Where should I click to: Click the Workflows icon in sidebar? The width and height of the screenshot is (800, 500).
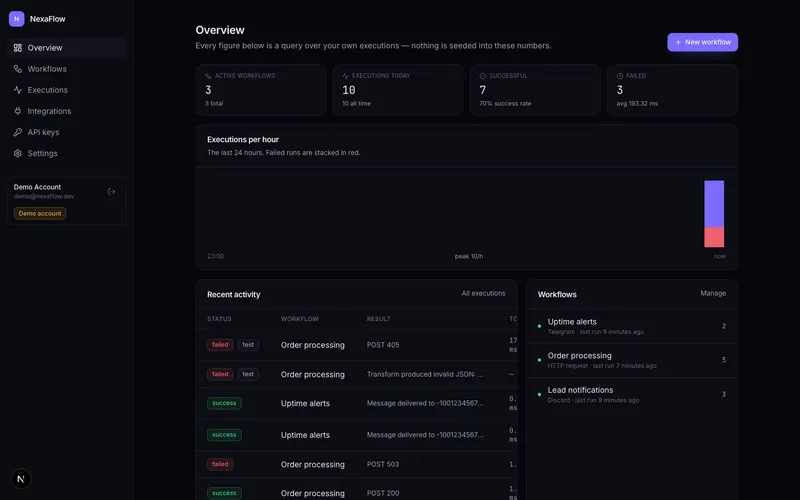(18, 69)
